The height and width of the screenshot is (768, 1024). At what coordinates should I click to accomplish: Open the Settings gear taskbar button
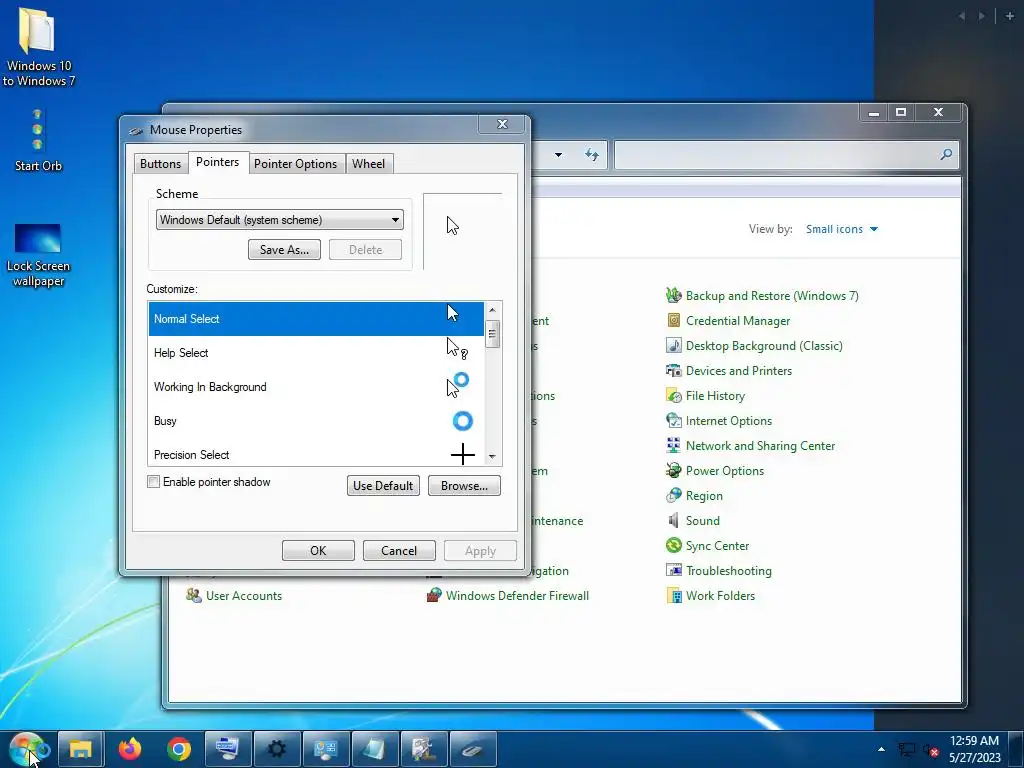tap(277, 748)
